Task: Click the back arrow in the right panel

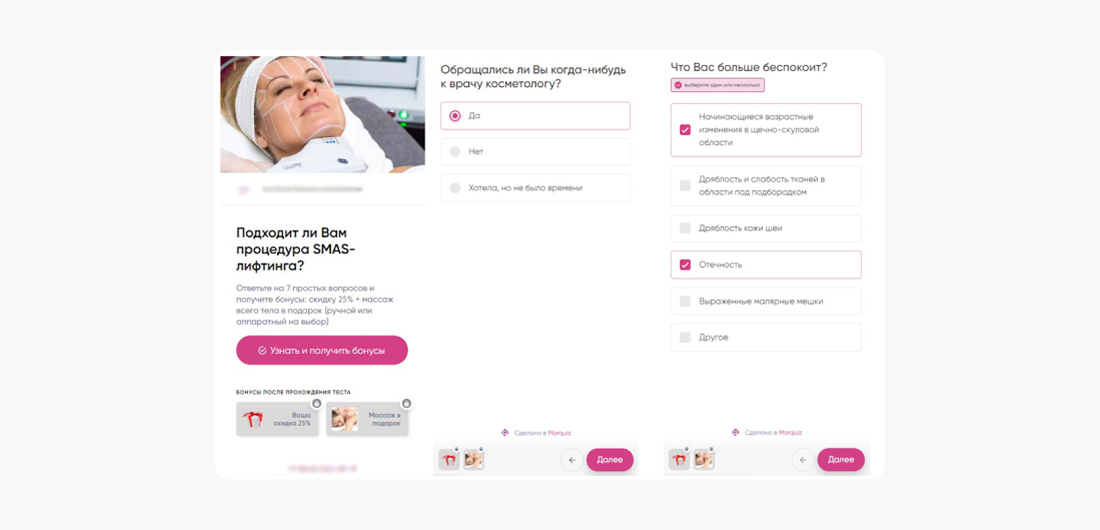Action: pos(803,460)
